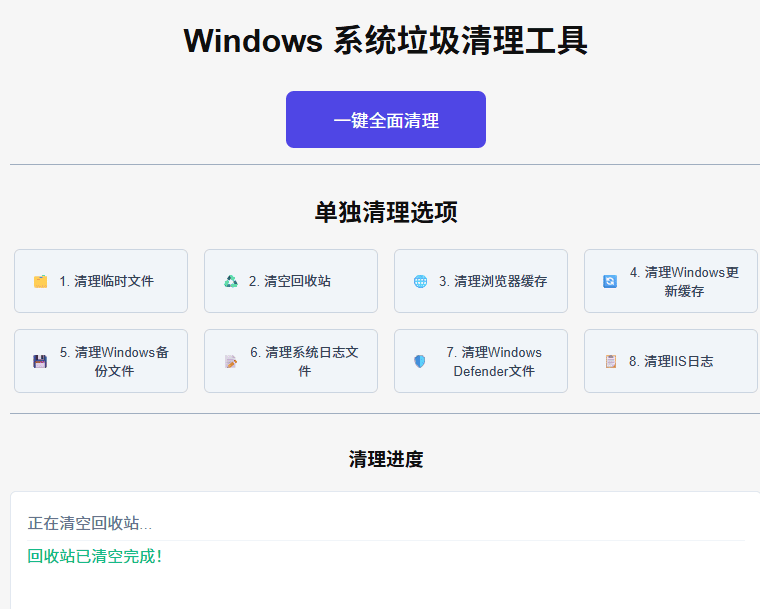Viewport: 760px width, 609px height.
Task: Run 4. 清理Windows更新缓存 cleanup
Action: (671, 281)
